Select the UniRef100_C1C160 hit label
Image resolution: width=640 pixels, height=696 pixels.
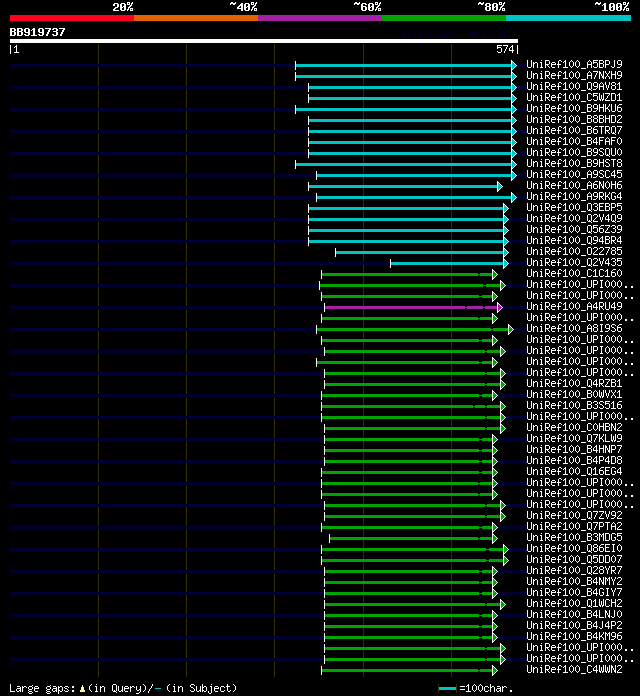click(574, 273)
